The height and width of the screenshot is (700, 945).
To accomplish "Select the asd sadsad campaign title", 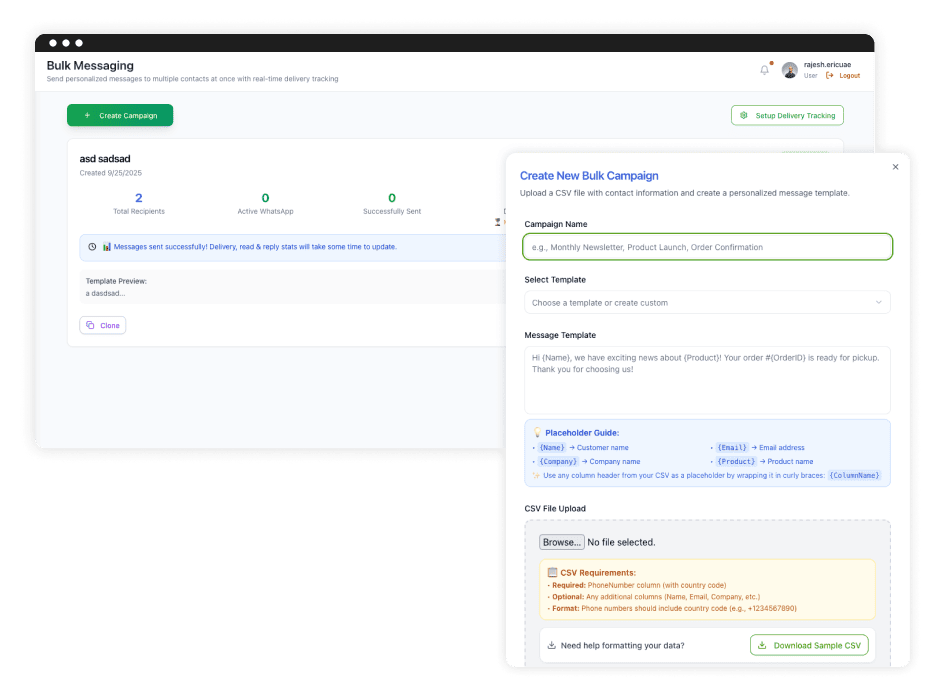I will [103, 158].
